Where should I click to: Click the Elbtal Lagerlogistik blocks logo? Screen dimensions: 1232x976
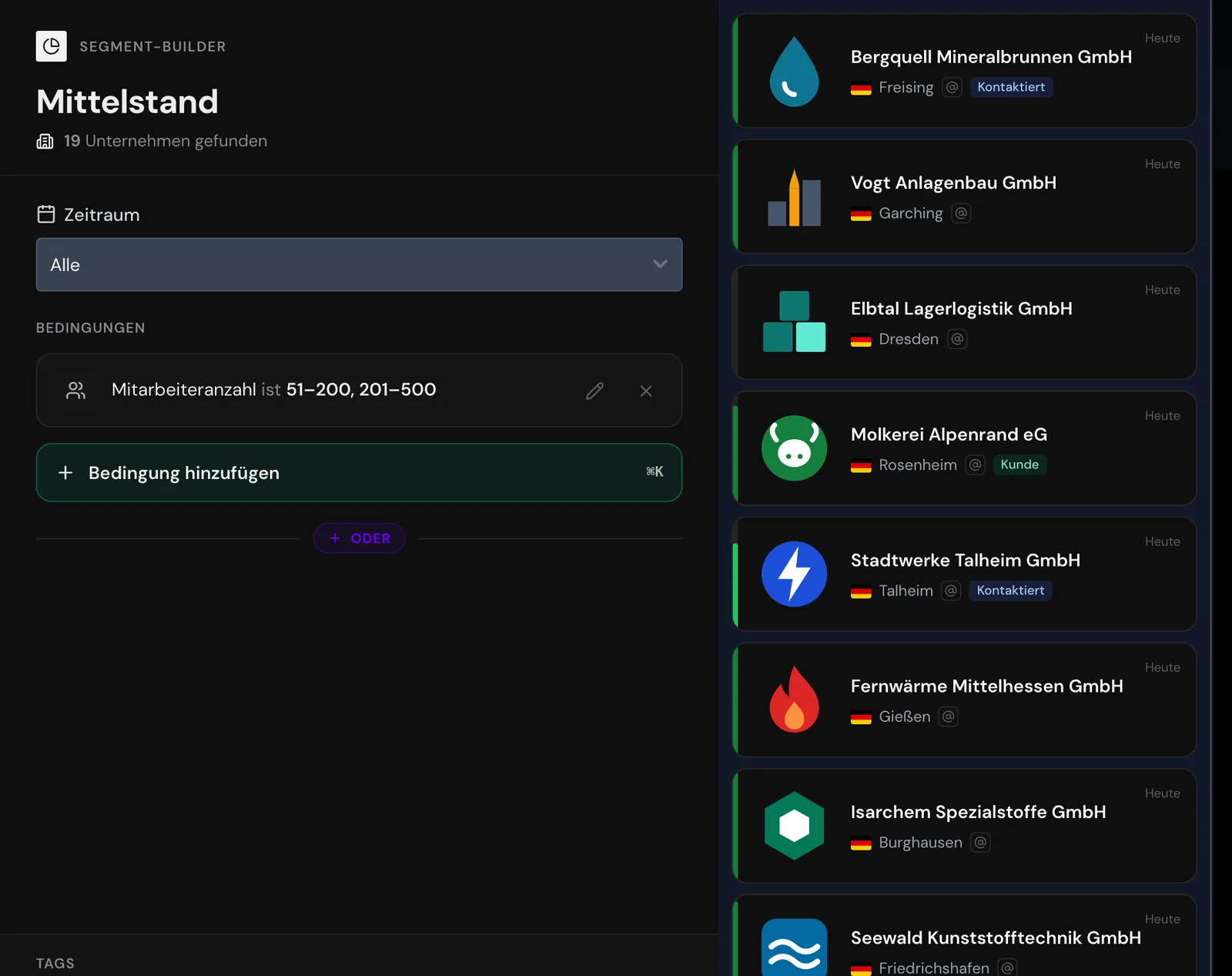tap(794, 322)
